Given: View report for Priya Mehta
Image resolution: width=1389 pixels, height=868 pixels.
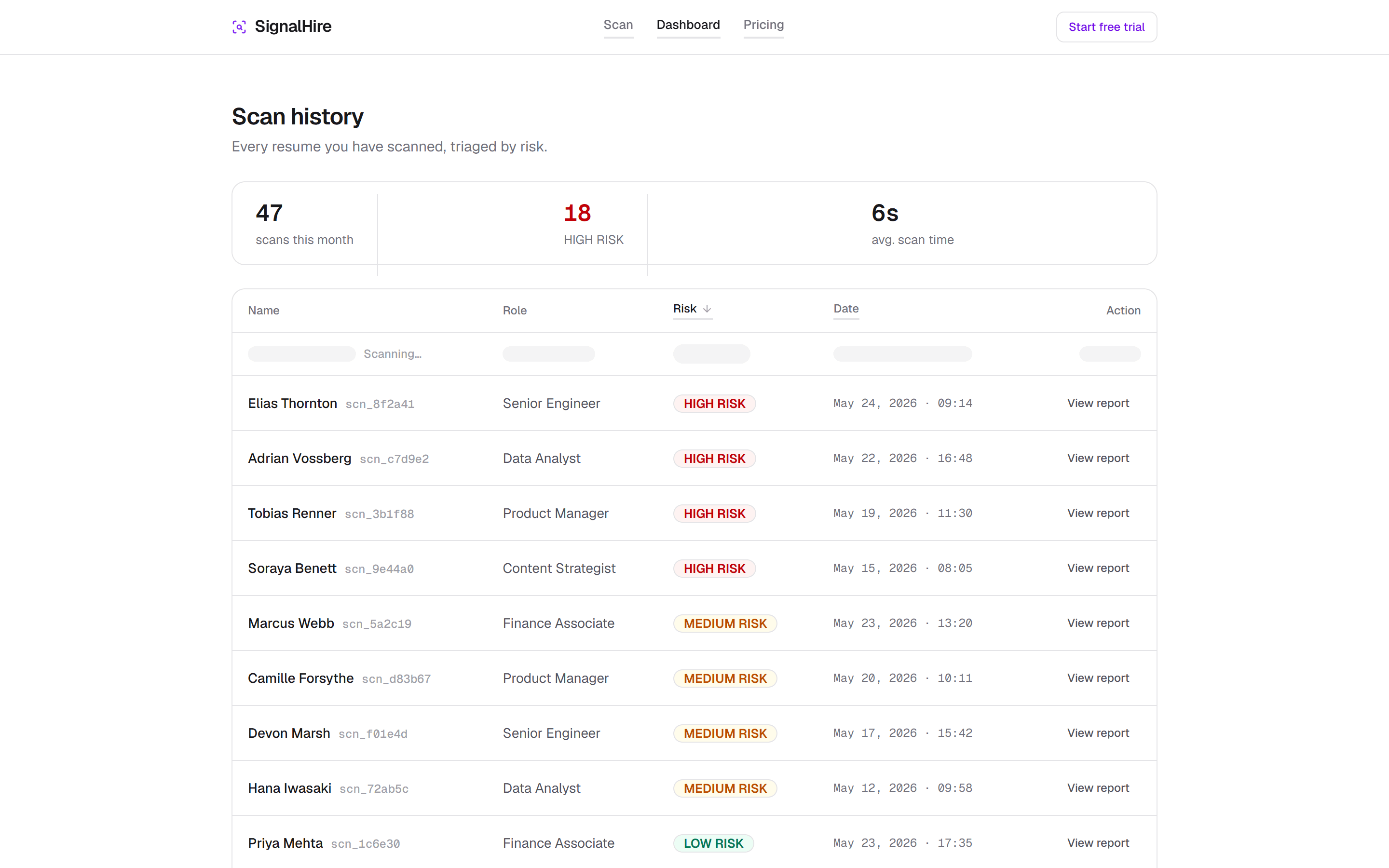Looking at the screenshot, I should 1098,843.
